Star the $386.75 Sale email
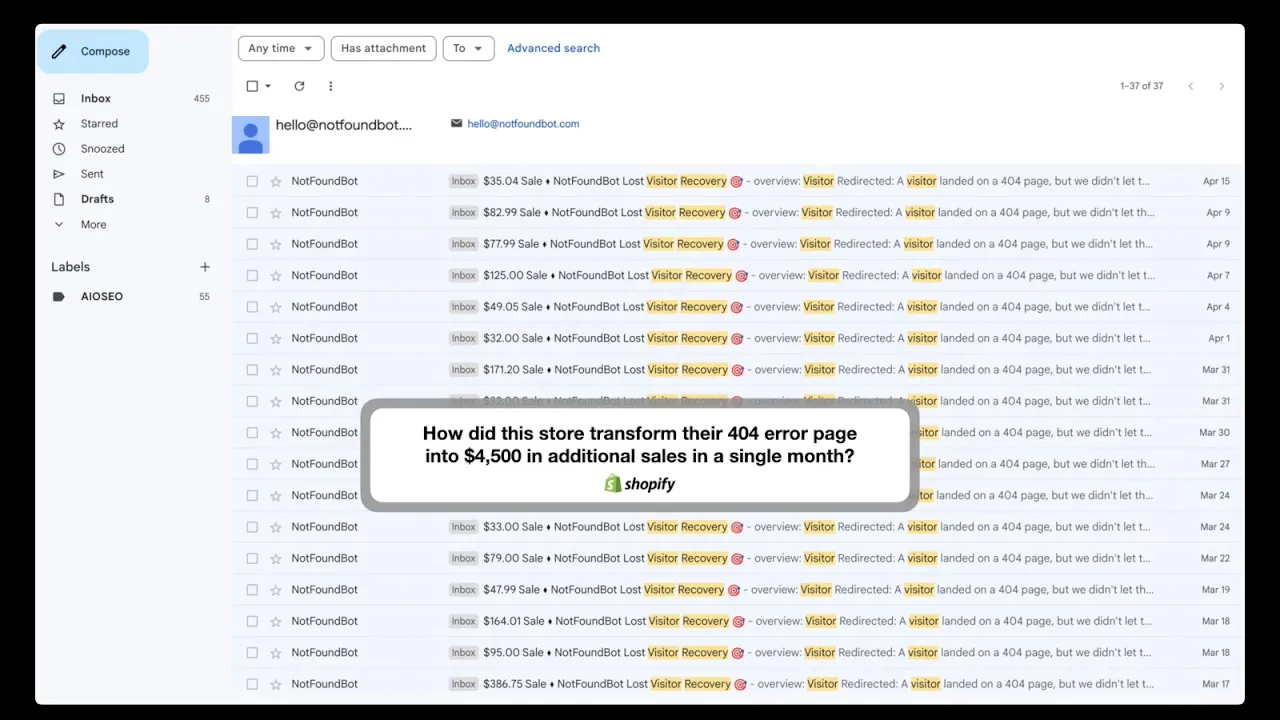This screenshot has width=1280, height=720. (276, 684)
